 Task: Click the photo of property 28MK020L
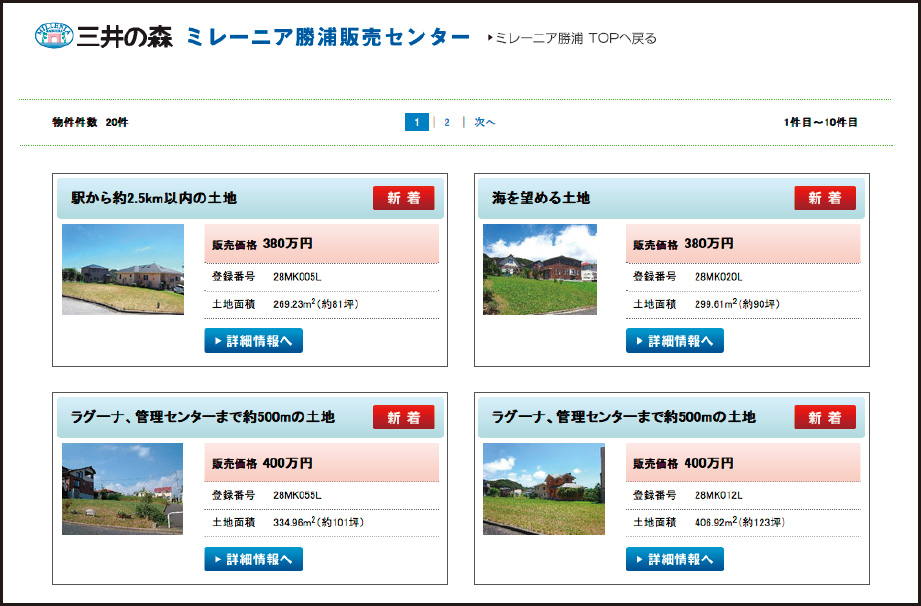[540, 269]
